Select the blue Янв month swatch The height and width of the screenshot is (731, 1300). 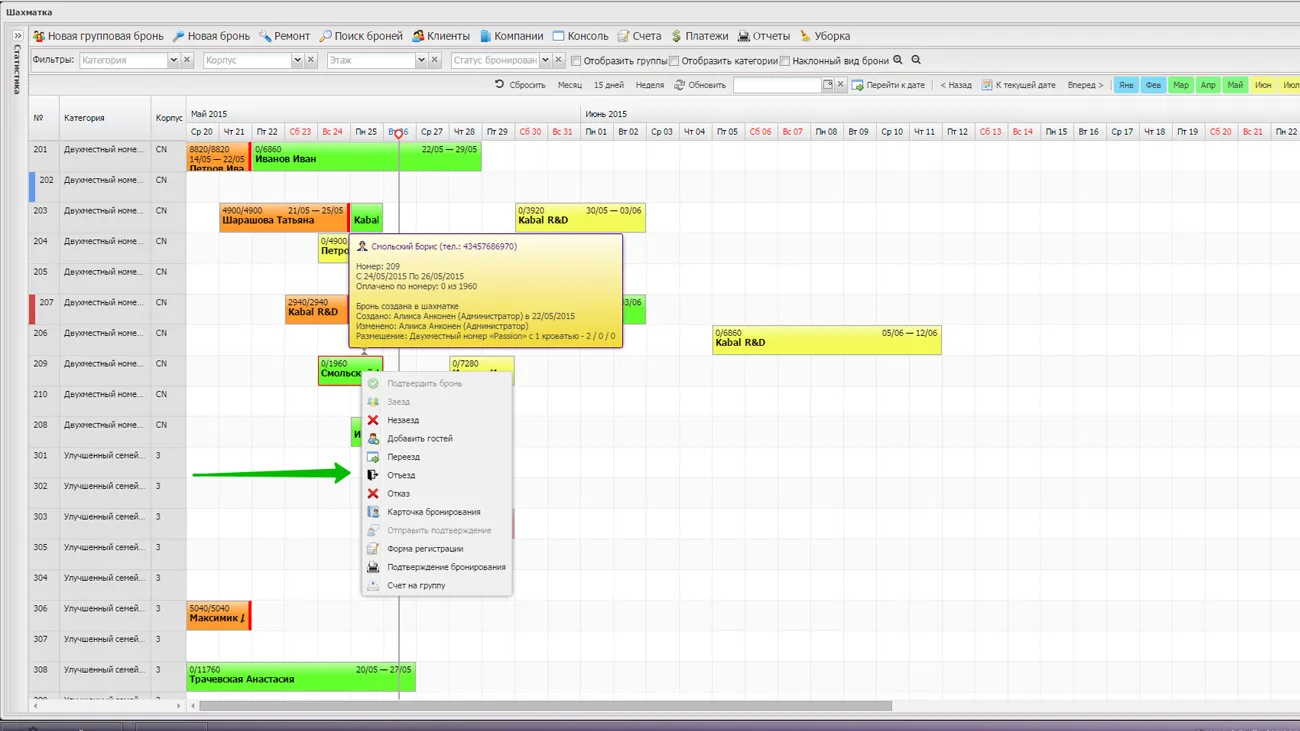click(1126, 85)
